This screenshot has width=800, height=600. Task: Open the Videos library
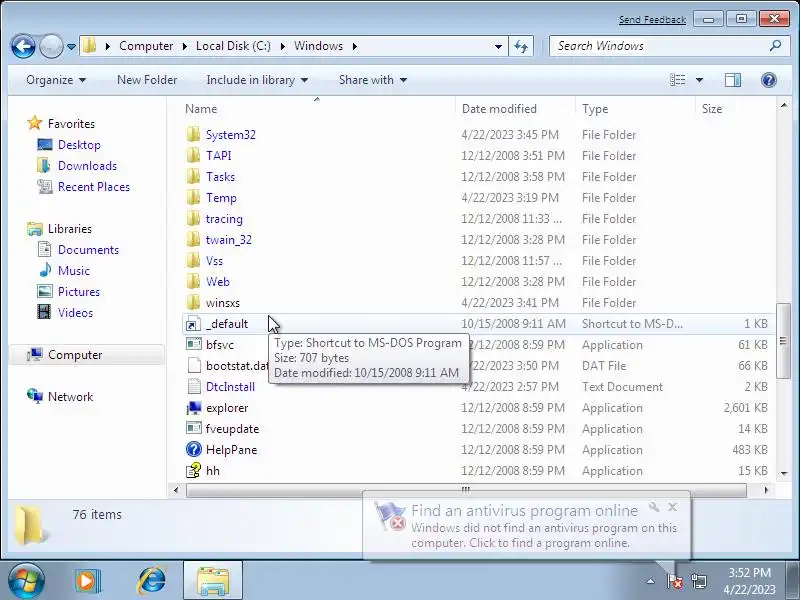pos(76,313)
